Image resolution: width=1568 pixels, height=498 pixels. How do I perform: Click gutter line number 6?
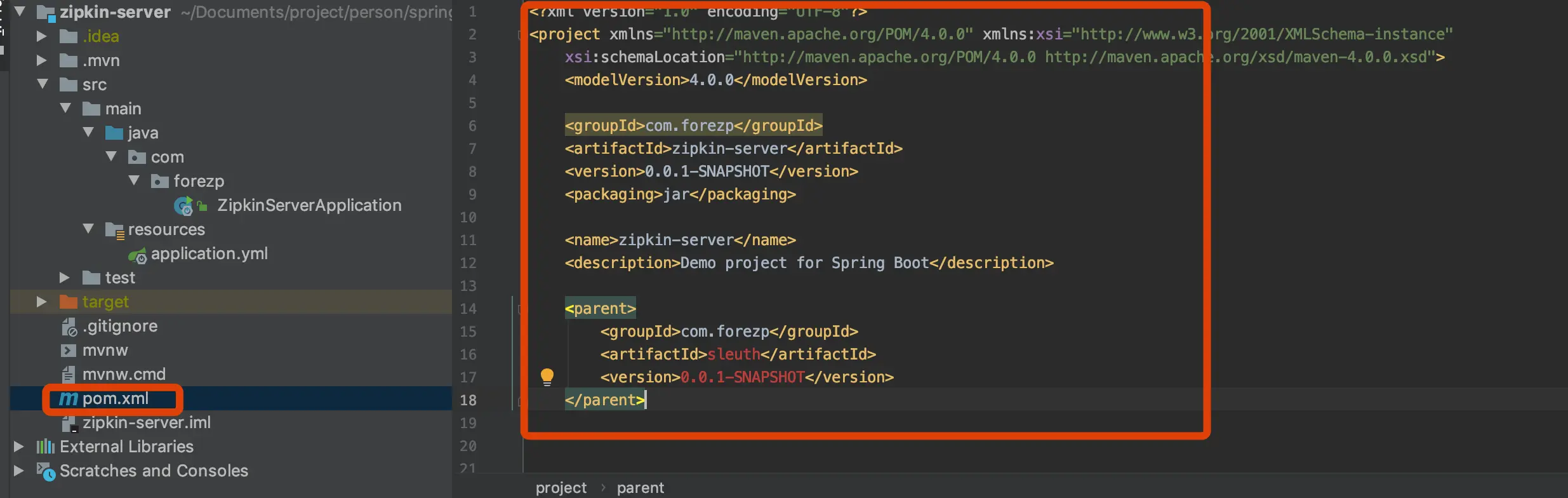tap(472, 126)
